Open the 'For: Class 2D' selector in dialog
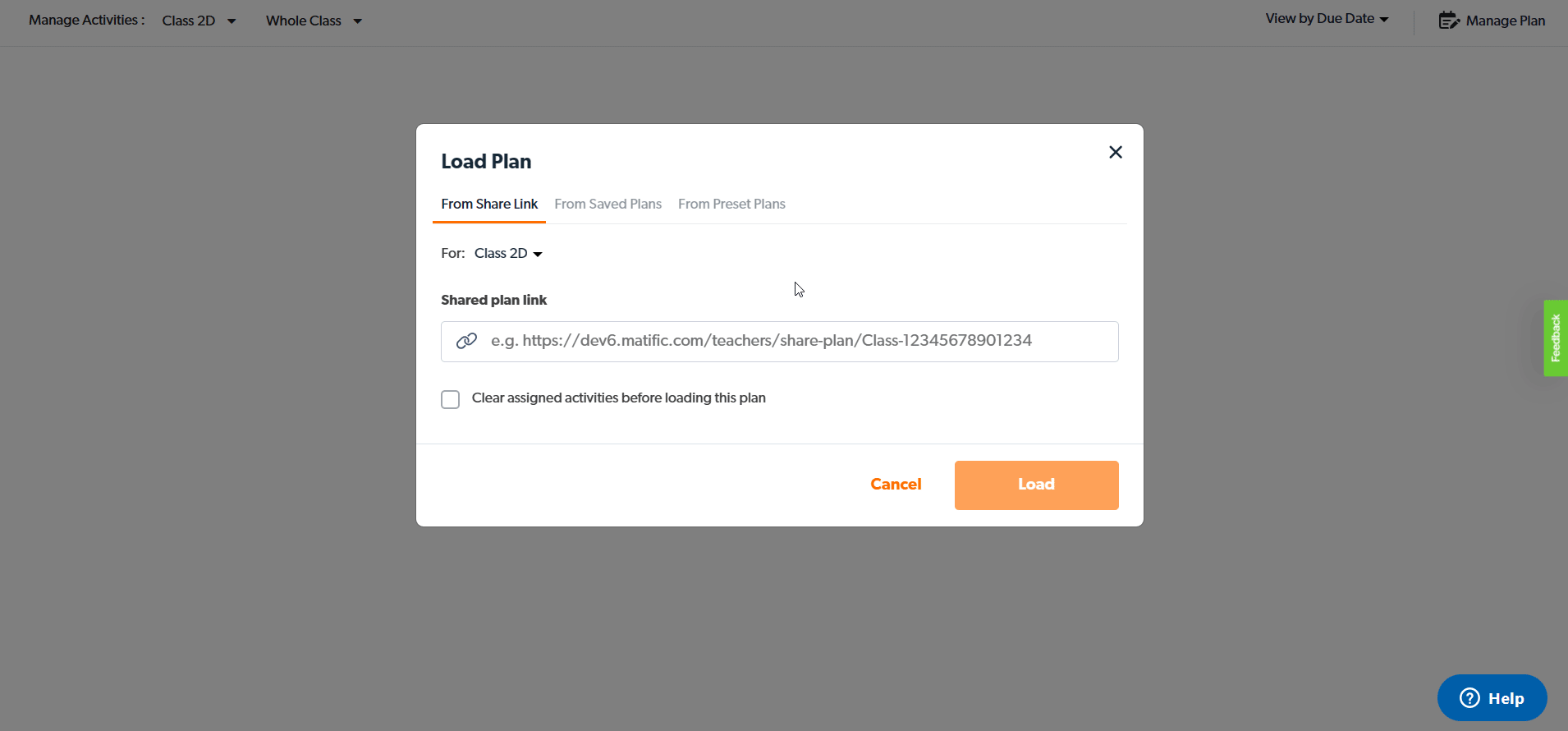The height and width of the screenshot is (731, 1568). pos(507,254)
